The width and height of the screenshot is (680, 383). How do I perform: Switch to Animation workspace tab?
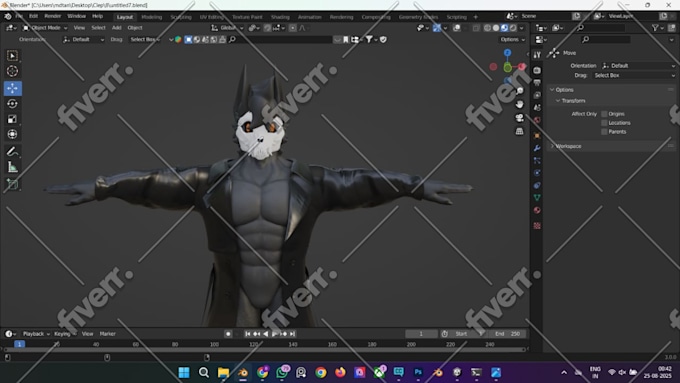click(x=310, y=17)
